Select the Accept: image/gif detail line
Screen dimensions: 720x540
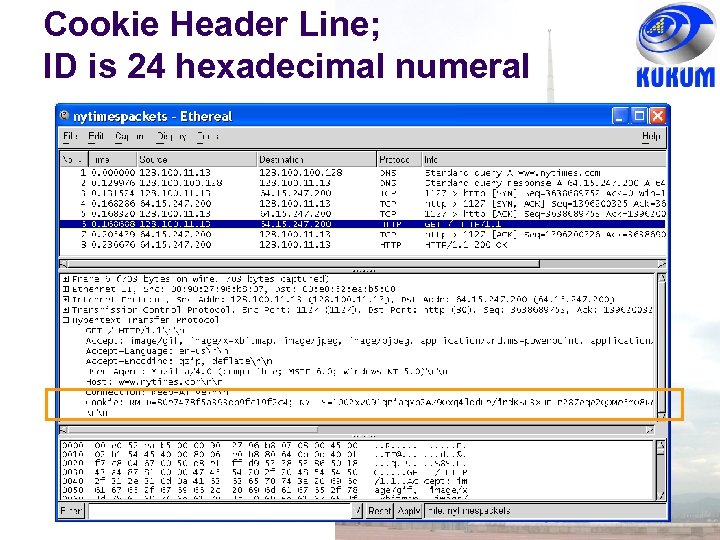point(369,341)
